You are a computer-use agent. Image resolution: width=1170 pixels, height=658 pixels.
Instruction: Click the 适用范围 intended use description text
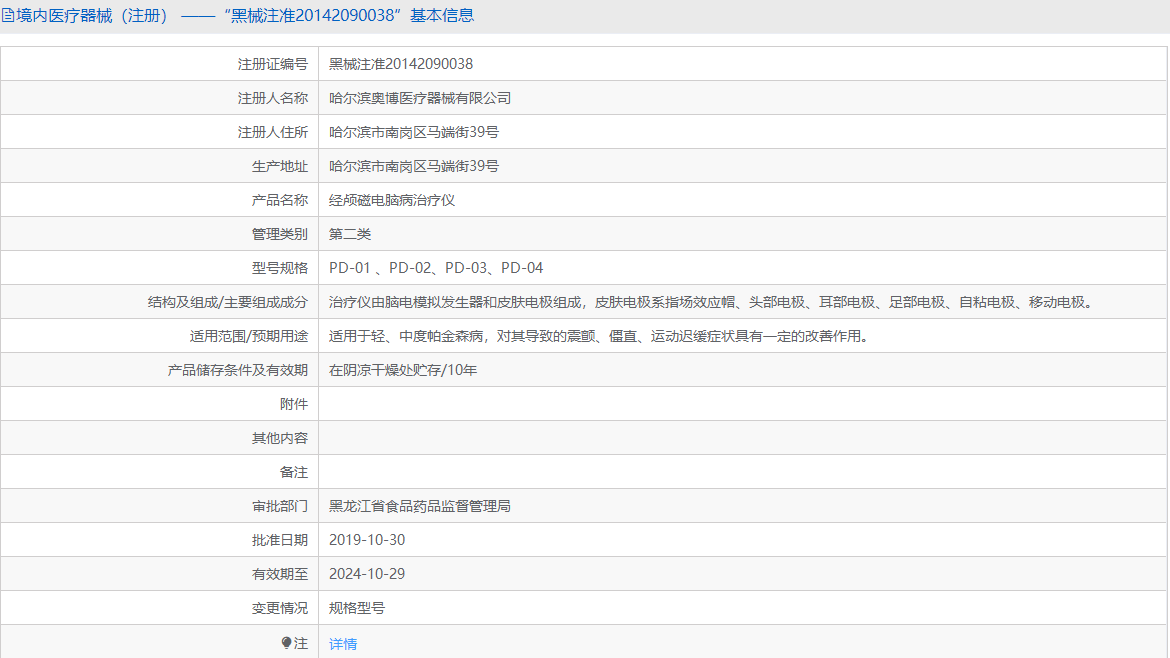tap(599, 336)
